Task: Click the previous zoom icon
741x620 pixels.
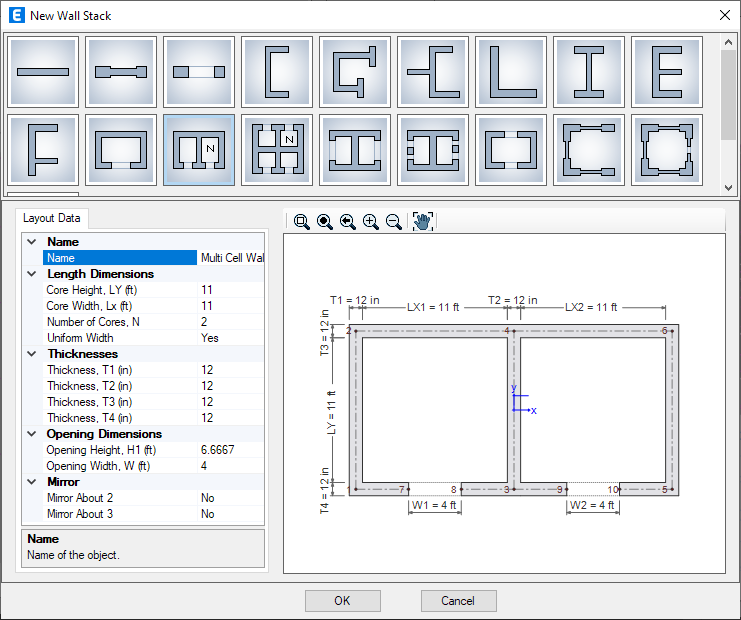Action: (348, 221)
